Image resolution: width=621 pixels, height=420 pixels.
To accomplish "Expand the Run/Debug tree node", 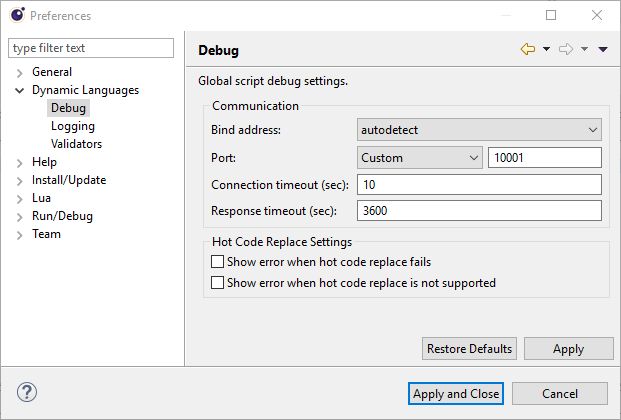I will pos(19,217).
